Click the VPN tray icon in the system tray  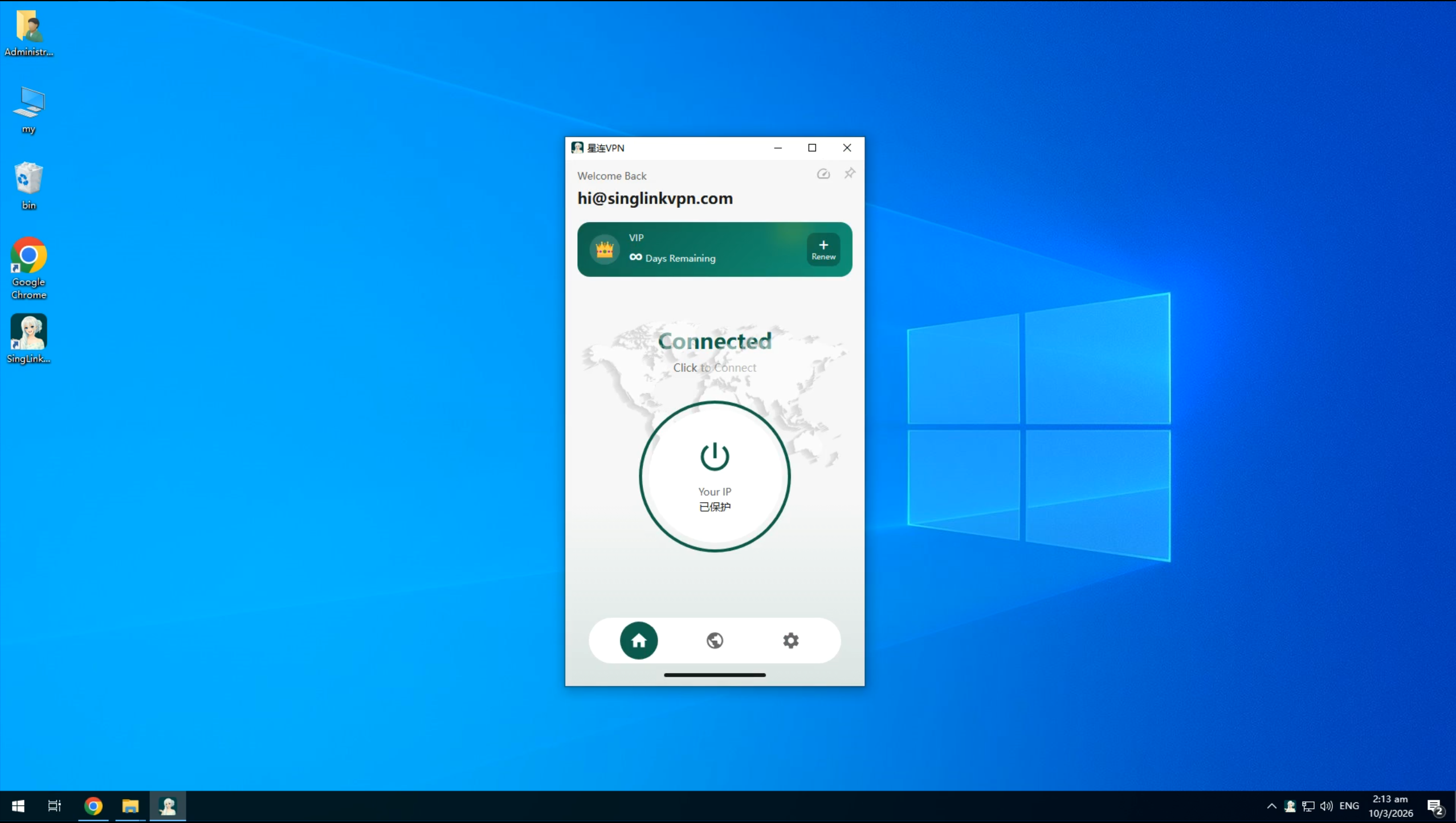coord(1290,806)
